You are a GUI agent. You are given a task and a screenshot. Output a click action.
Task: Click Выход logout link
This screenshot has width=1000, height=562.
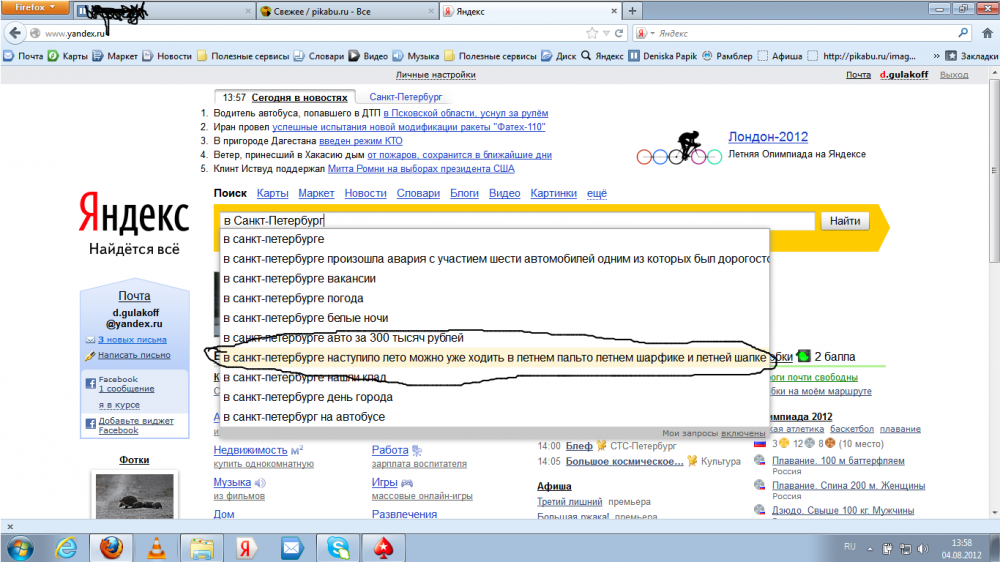(953, 75)
